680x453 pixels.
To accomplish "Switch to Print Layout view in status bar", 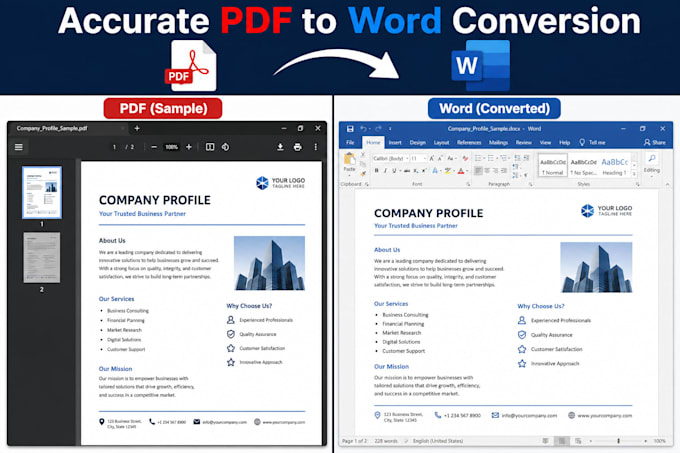I will pyautogui.click(x=562, y=441).
